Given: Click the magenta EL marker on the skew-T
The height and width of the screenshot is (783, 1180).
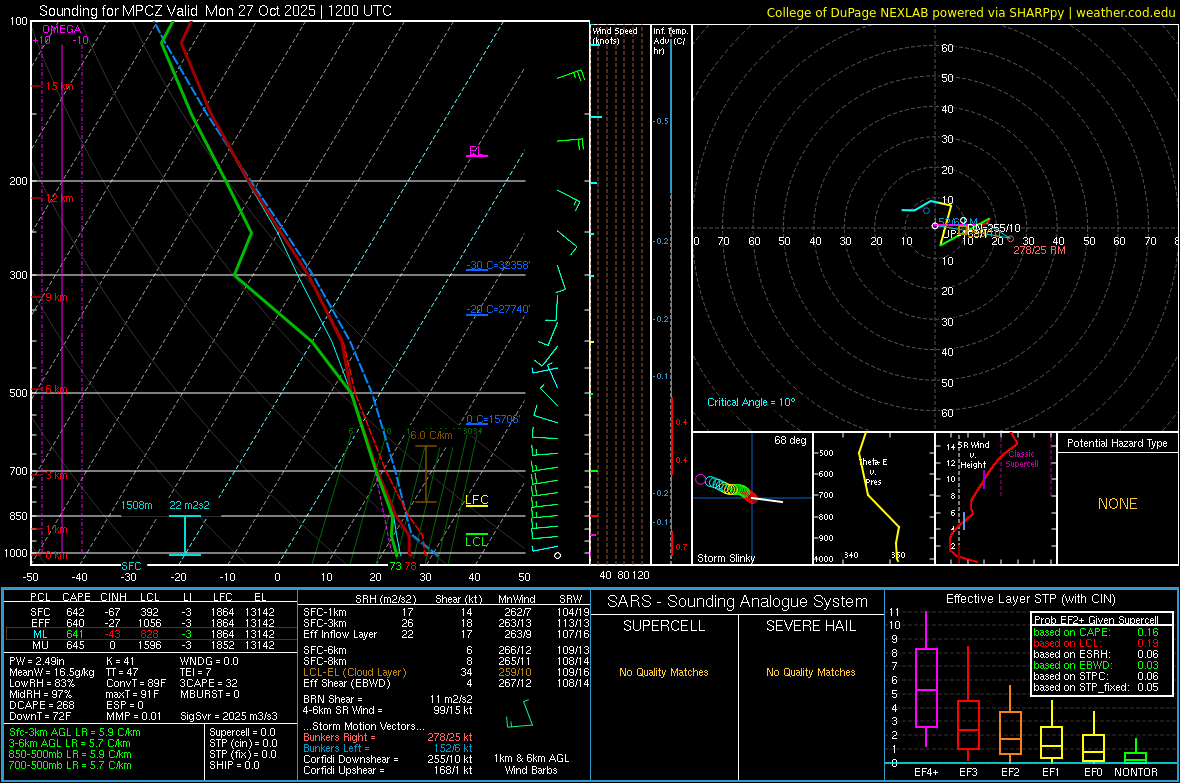Looking at the screenshot, I should point(476,151).
